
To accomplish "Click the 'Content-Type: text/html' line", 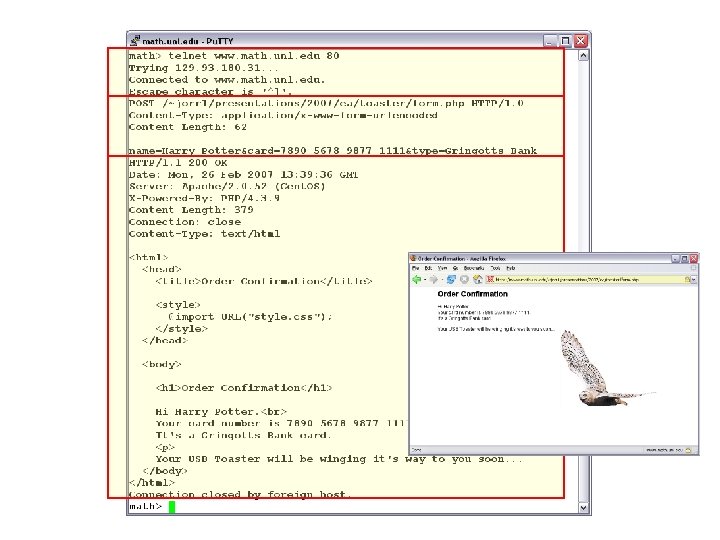I will coord(204,234).
